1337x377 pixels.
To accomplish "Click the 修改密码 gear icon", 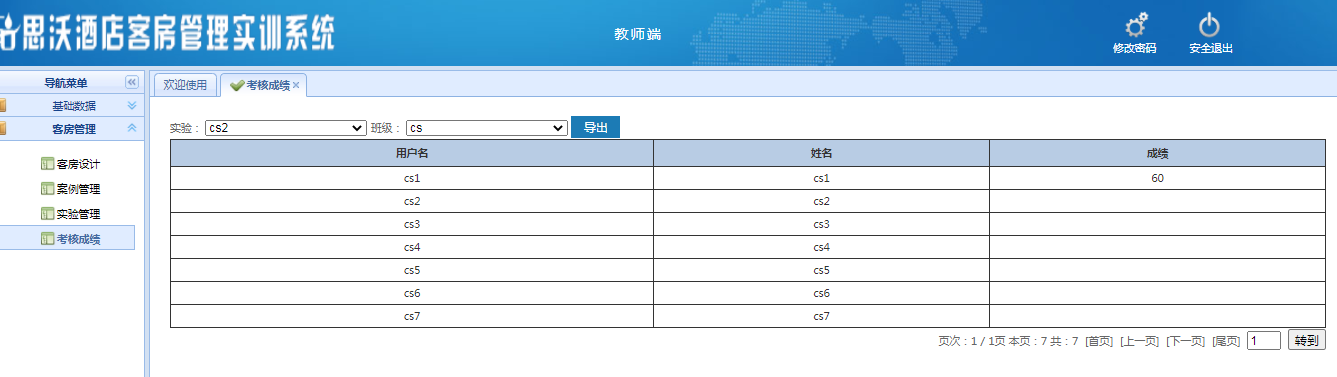I will [x=1135, y=25].
